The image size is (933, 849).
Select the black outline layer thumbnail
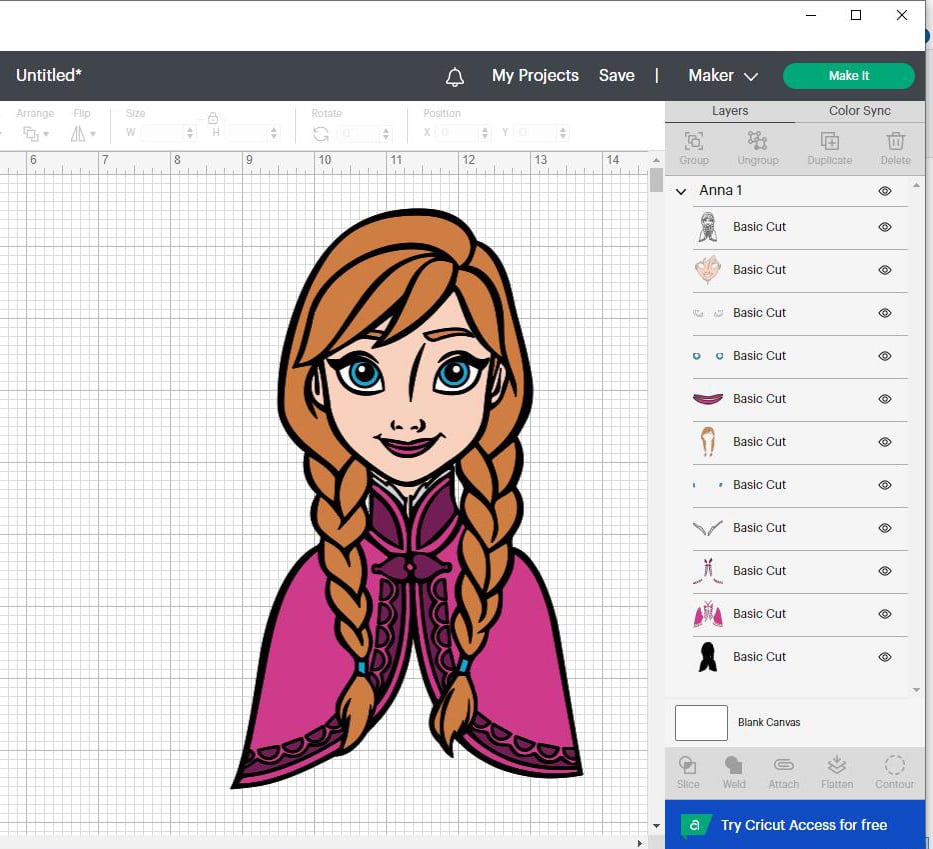click(x=707, y=227)
